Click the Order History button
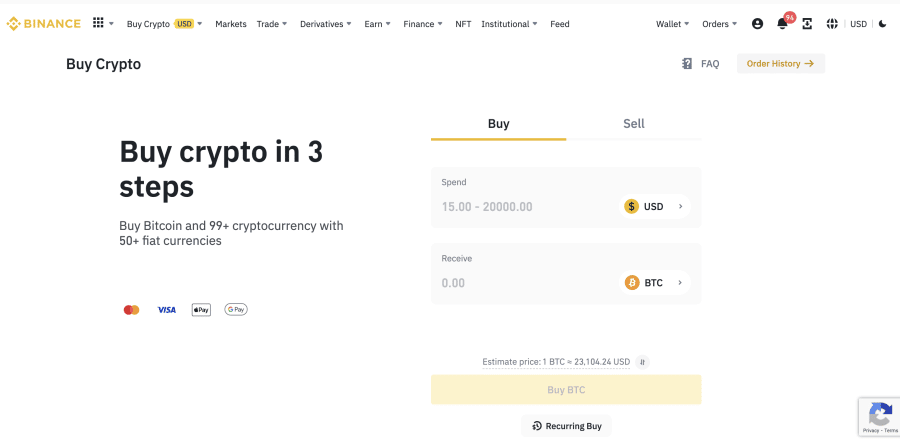This screenshot has height=445, width=900. click(781, 64)
